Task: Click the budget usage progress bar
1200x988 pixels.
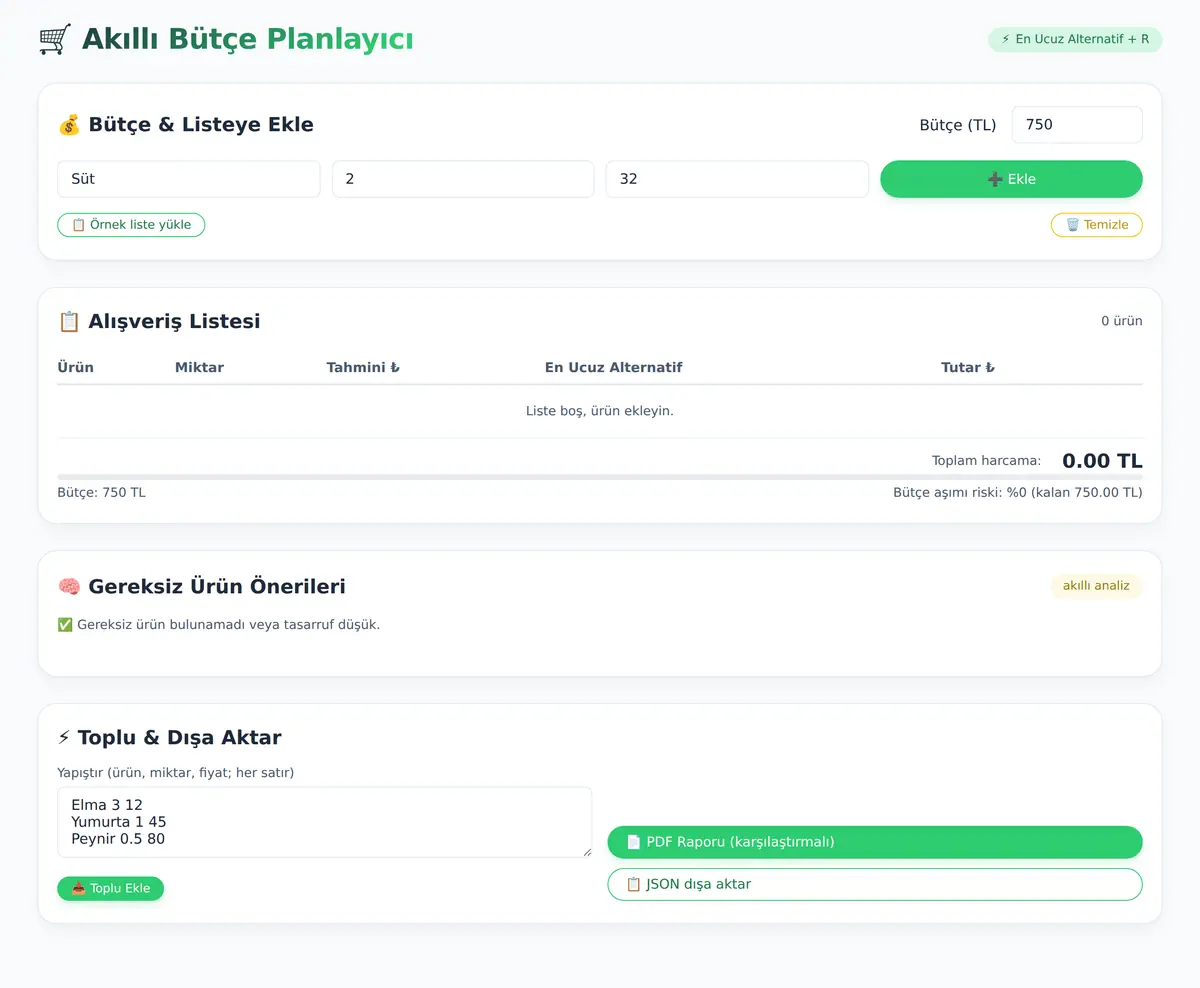Action: click(600, 477)
